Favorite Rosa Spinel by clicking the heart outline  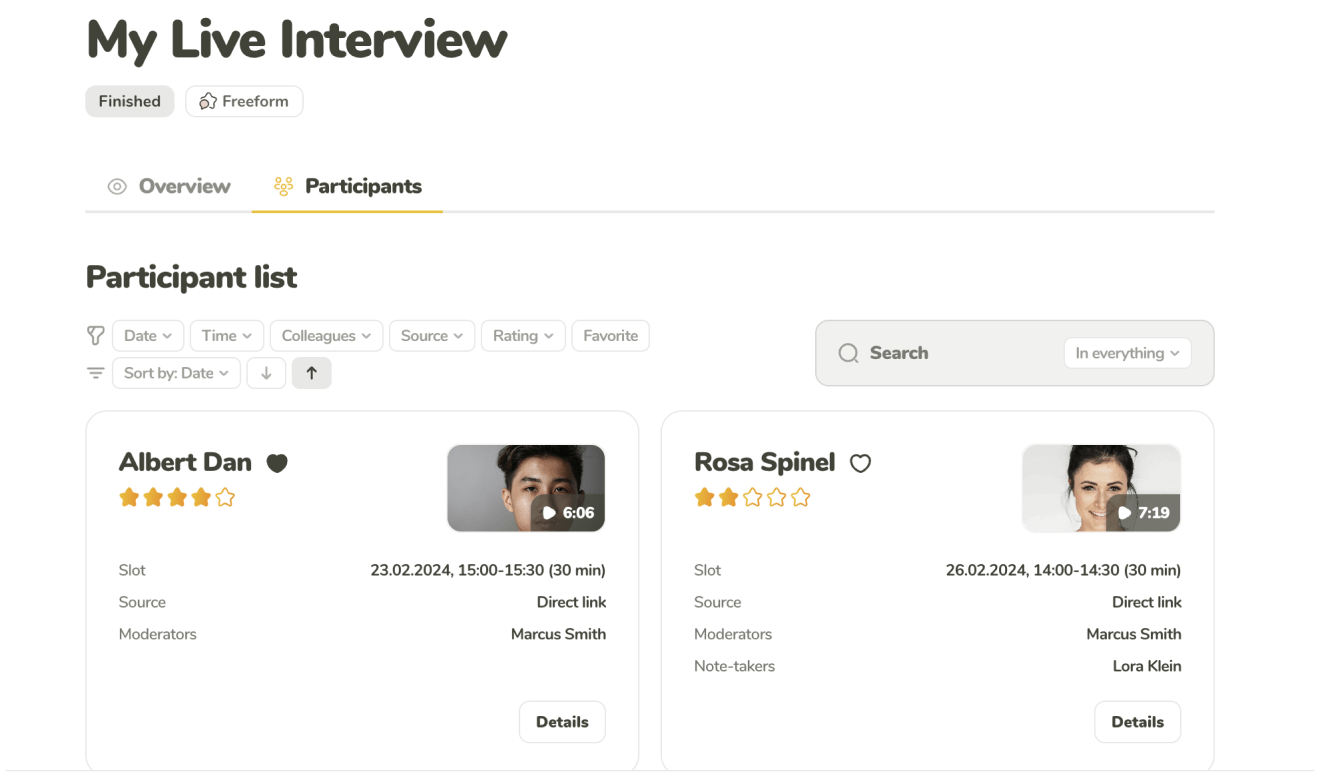tap(860, 463)
